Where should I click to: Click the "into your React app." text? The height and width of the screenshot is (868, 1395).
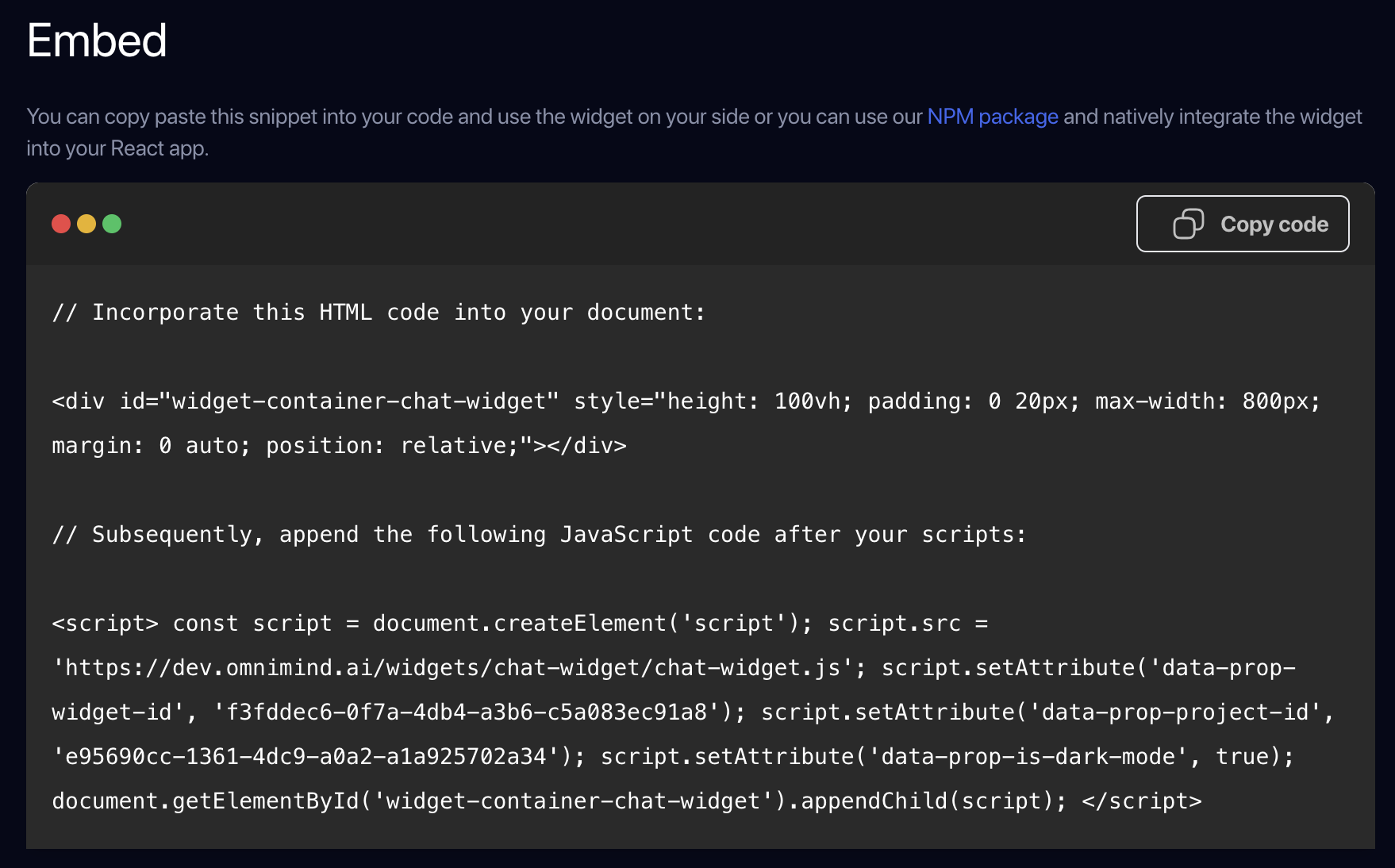click(117, 148)
